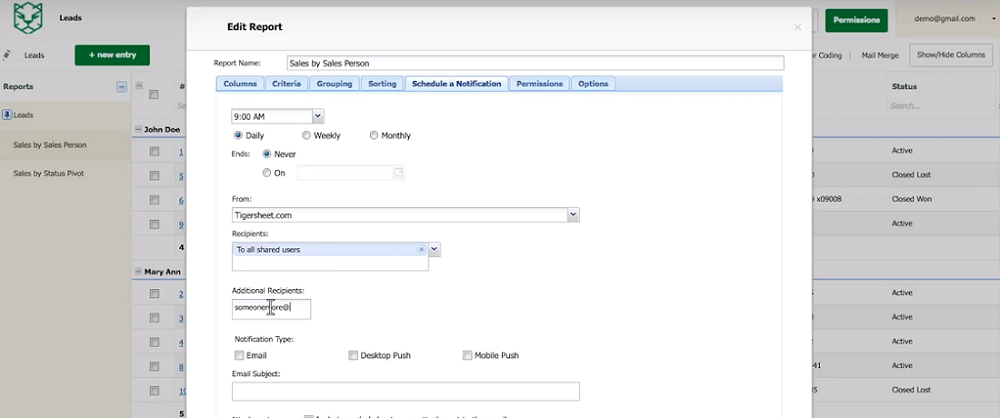Open record link 6 in table

click(x=181, y=200)
